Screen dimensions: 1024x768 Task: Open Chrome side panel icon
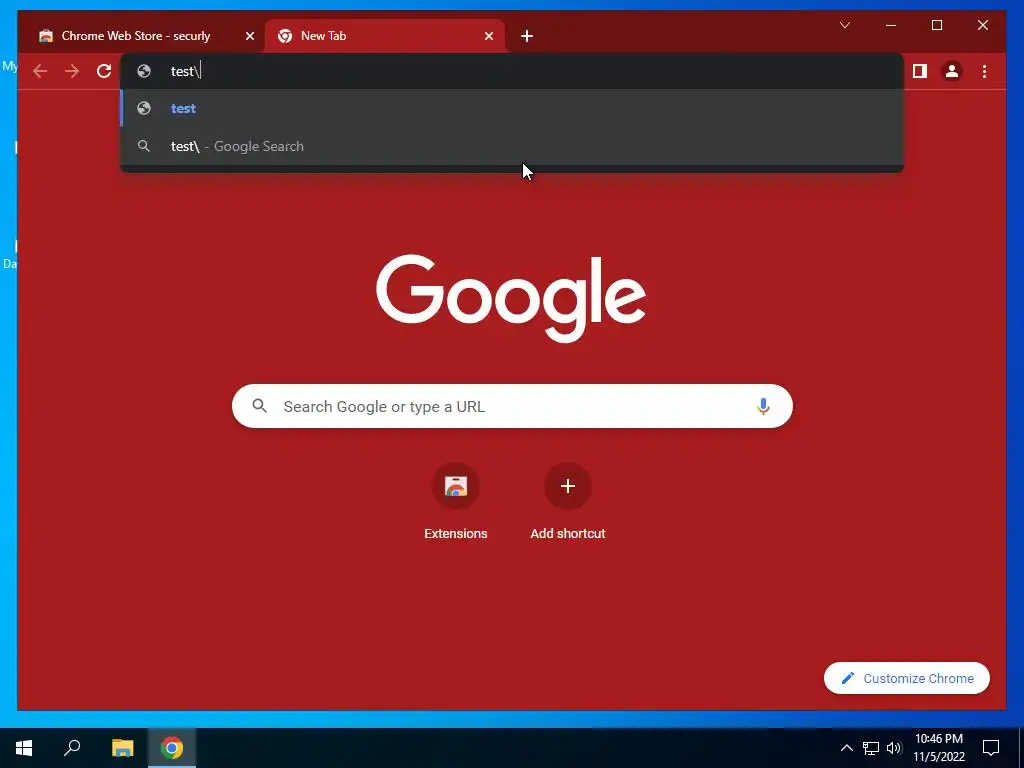920,71
